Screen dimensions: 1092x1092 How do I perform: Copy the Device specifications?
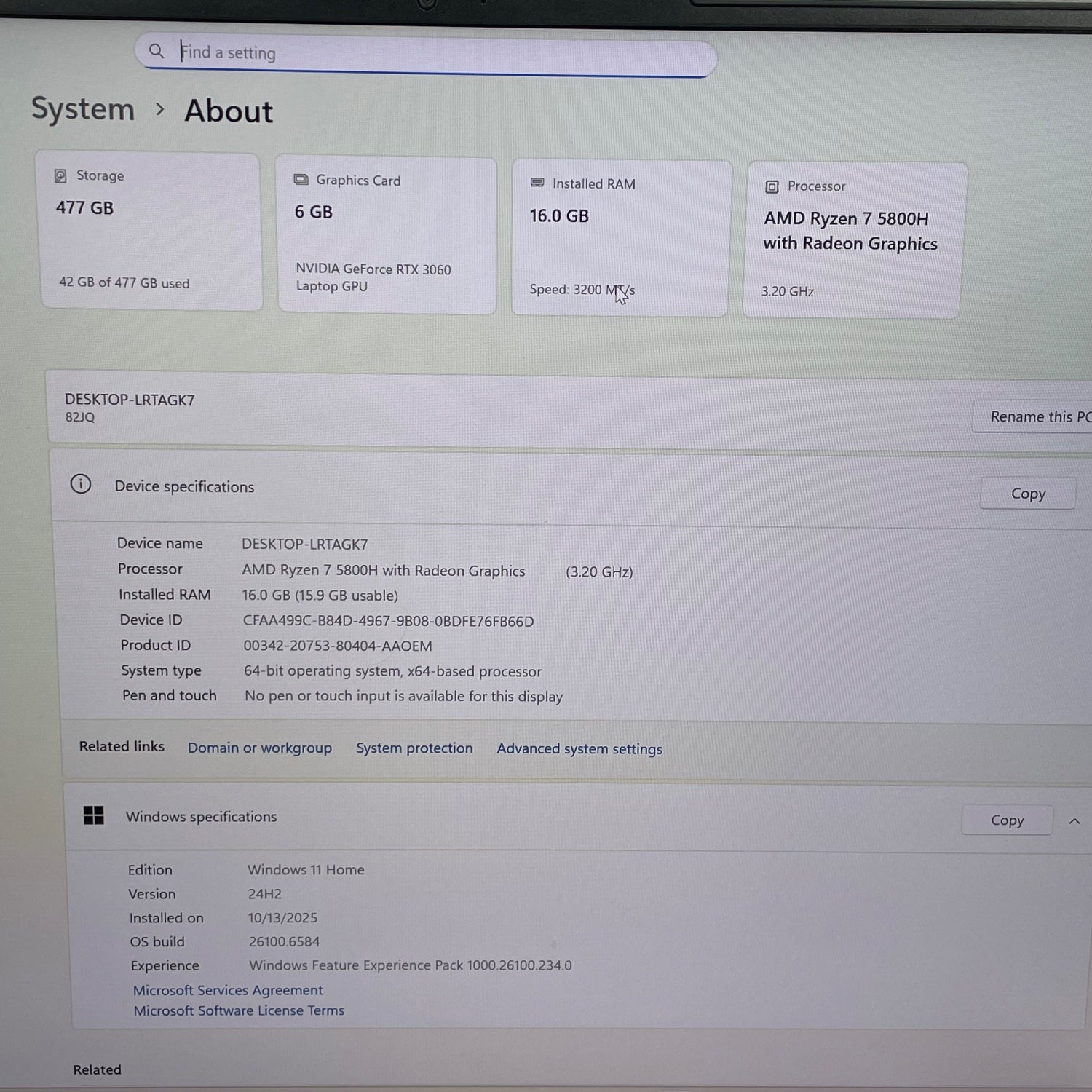1027,494
